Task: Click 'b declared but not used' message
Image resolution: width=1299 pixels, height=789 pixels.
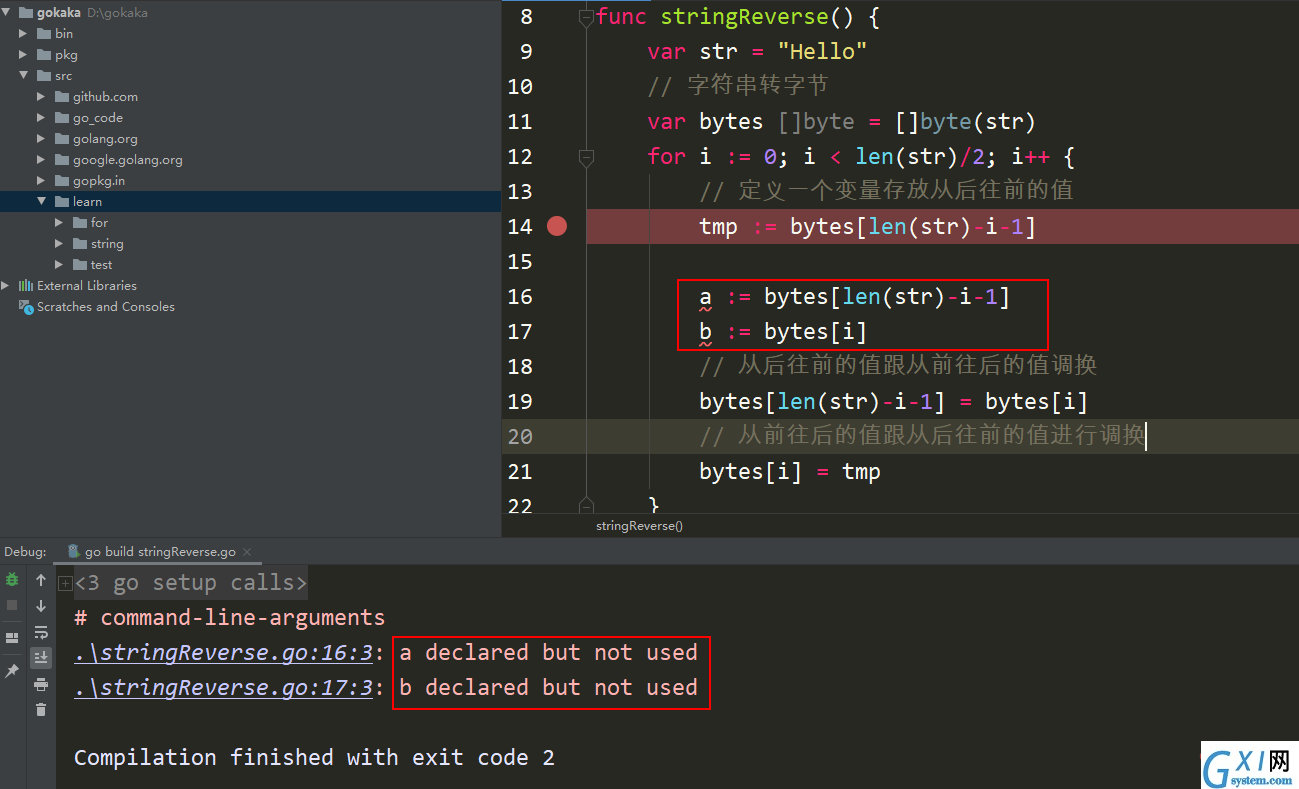Action: (x=549, y=688)
